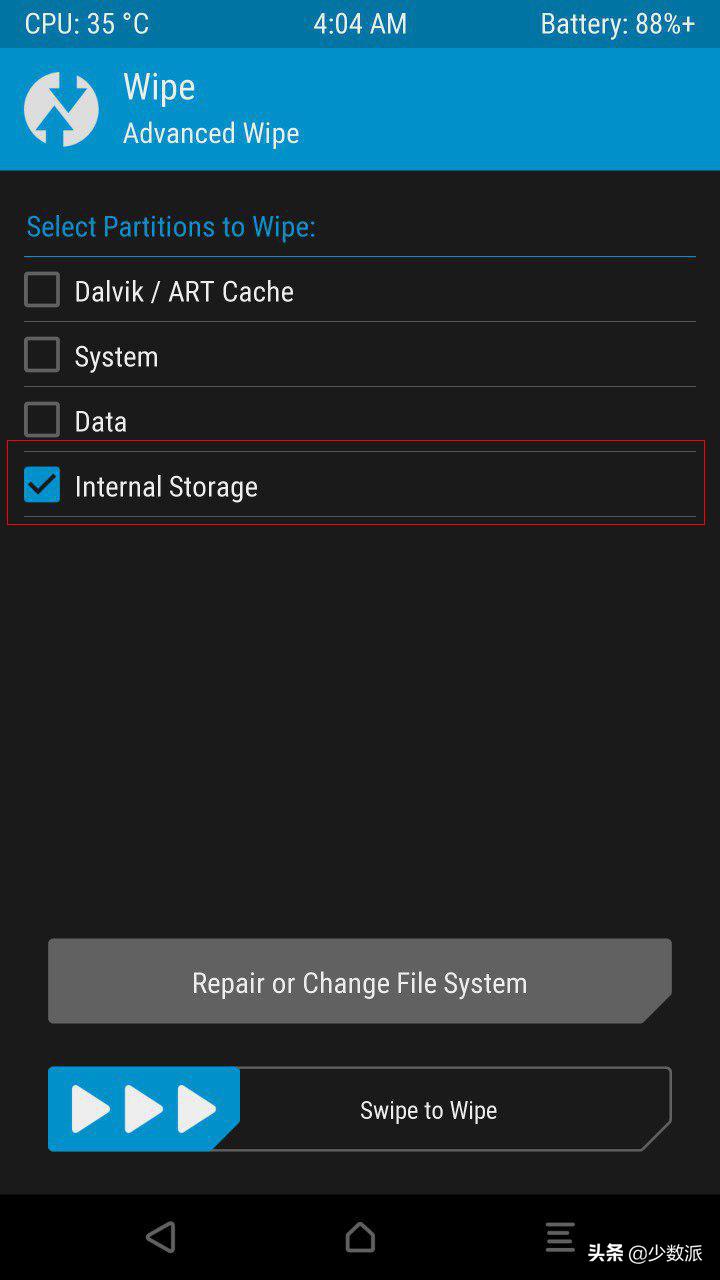The image size is (720, 1280).
Task: Open the log console lines icon
Action: click(x=560, y=1237)
